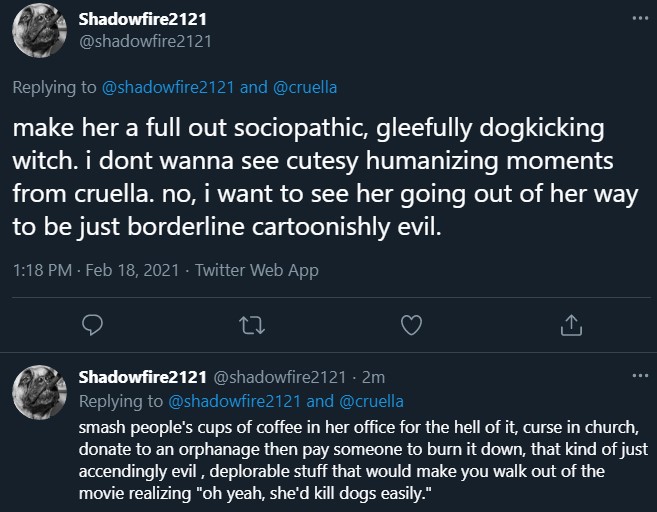The image size is (657, 512).
Task: Open @cruella mention in the lower reply tweet
Action: pyautogui.click(x=372, y=401)
